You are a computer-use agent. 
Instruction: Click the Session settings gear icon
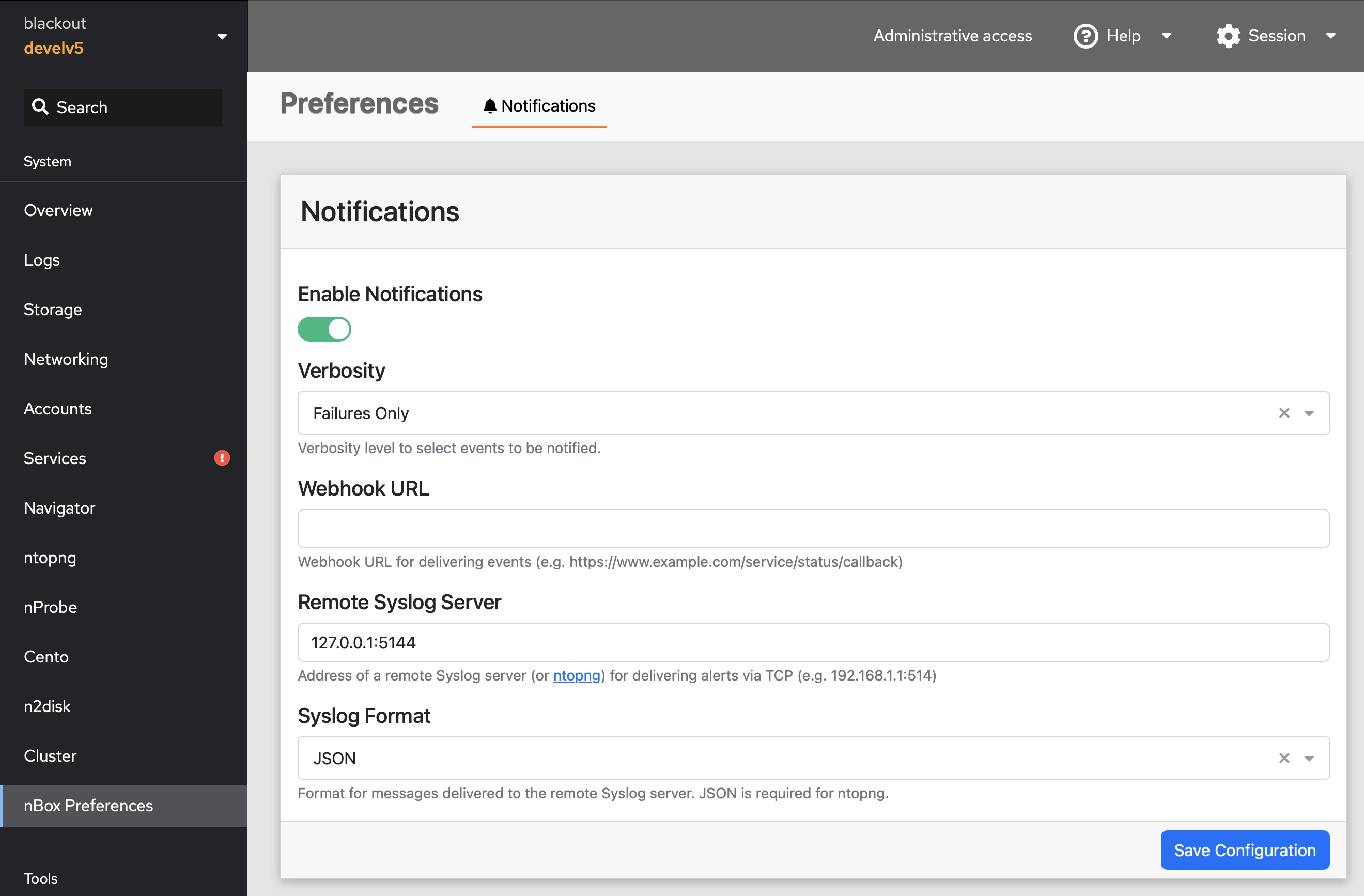tap(1227, 36)
